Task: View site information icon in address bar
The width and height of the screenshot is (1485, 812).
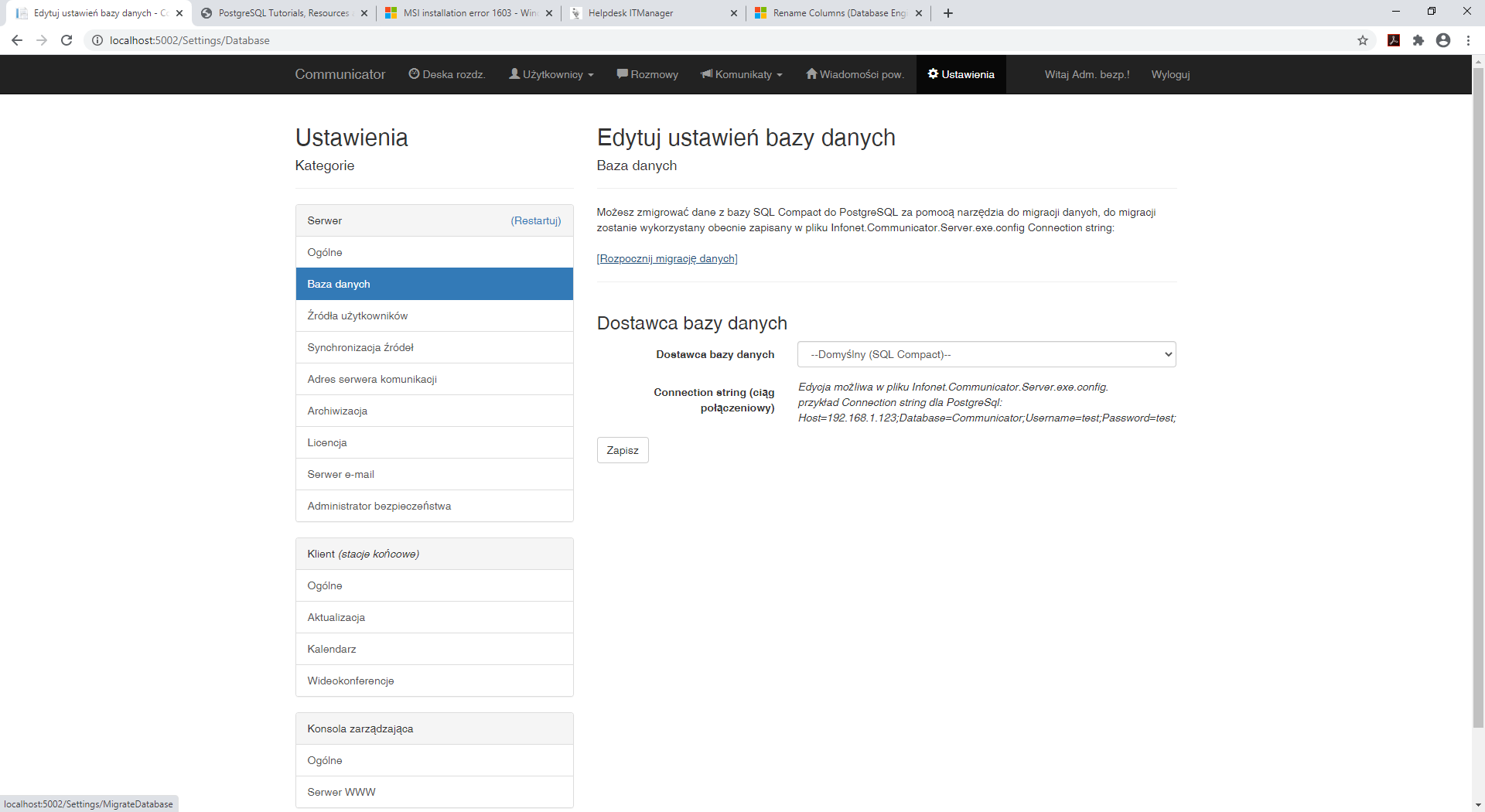Action: pyautogui.click(x=97, y=40)
